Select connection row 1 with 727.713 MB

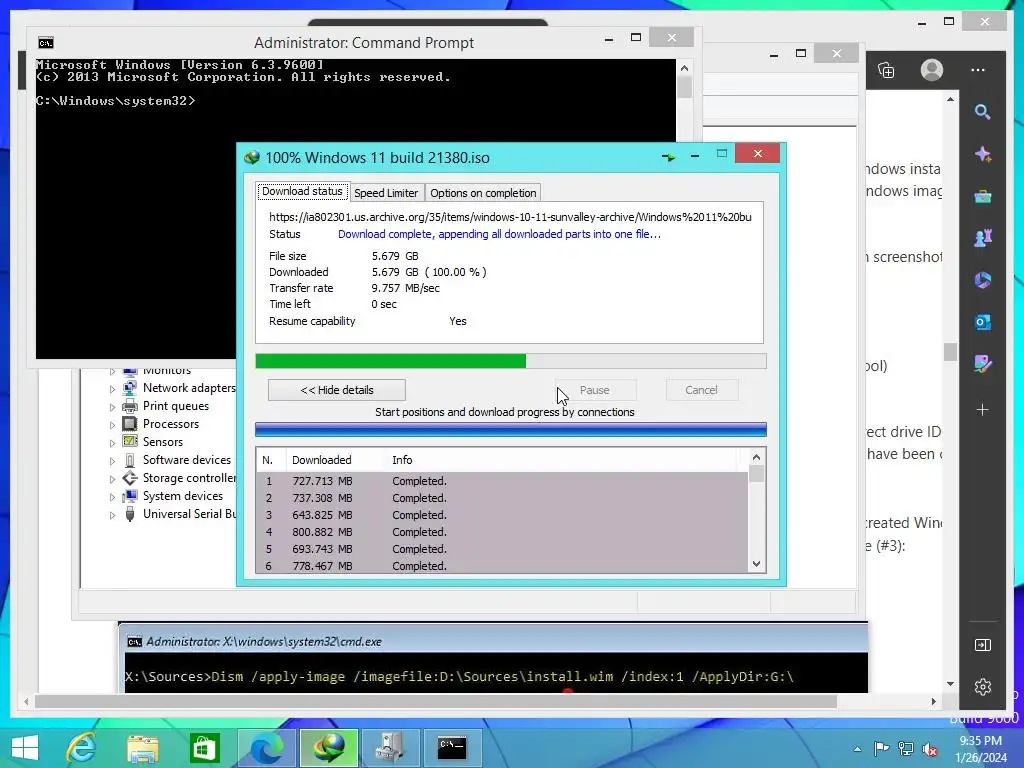502,481
